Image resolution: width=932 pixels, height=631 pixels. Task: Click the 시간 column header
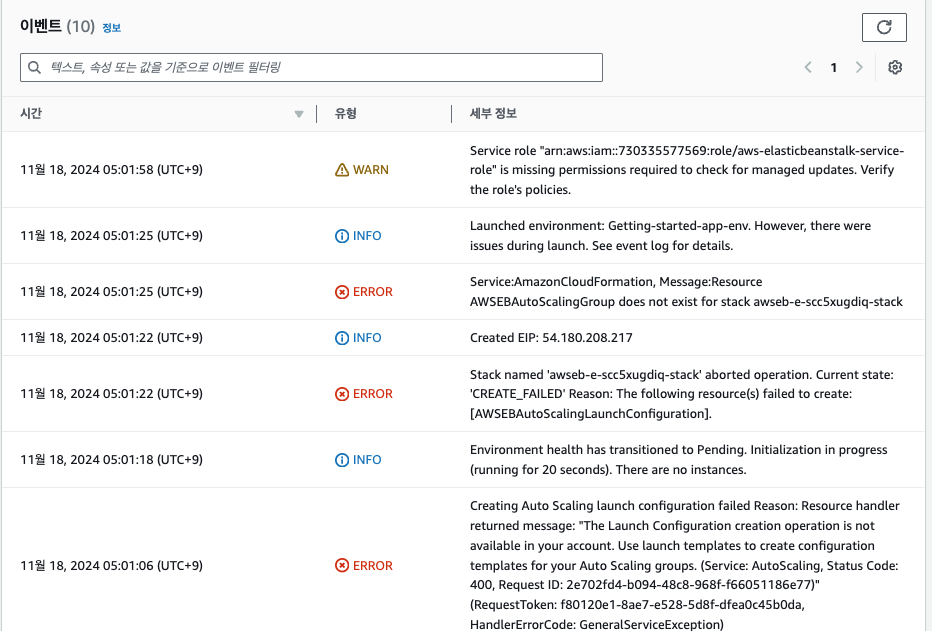click(31, 113)
